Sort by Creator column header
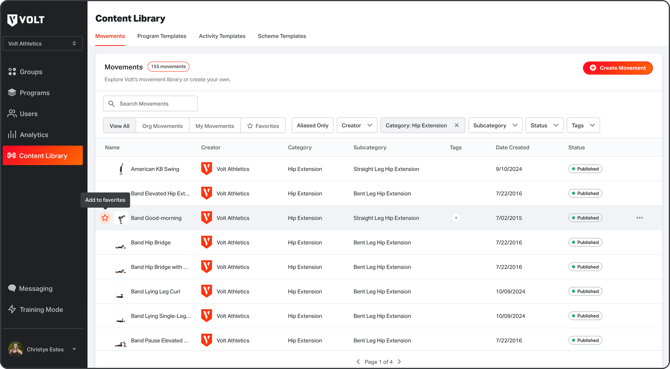This screenshot has height=369, width=670. 211,147
